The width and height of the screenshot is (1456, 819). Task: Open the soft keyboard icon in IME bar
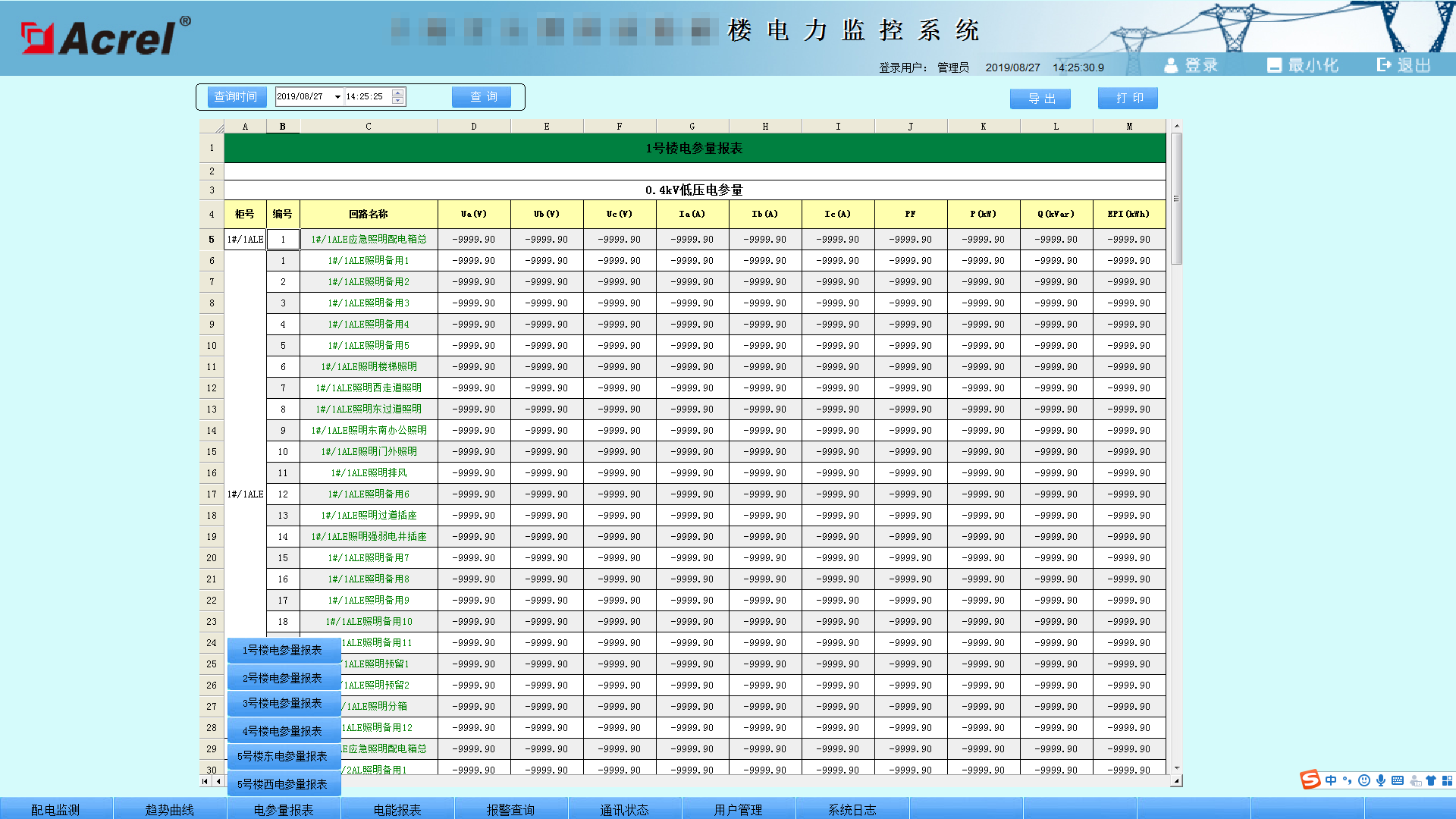pyautogui.click(x=1398, y=780)
